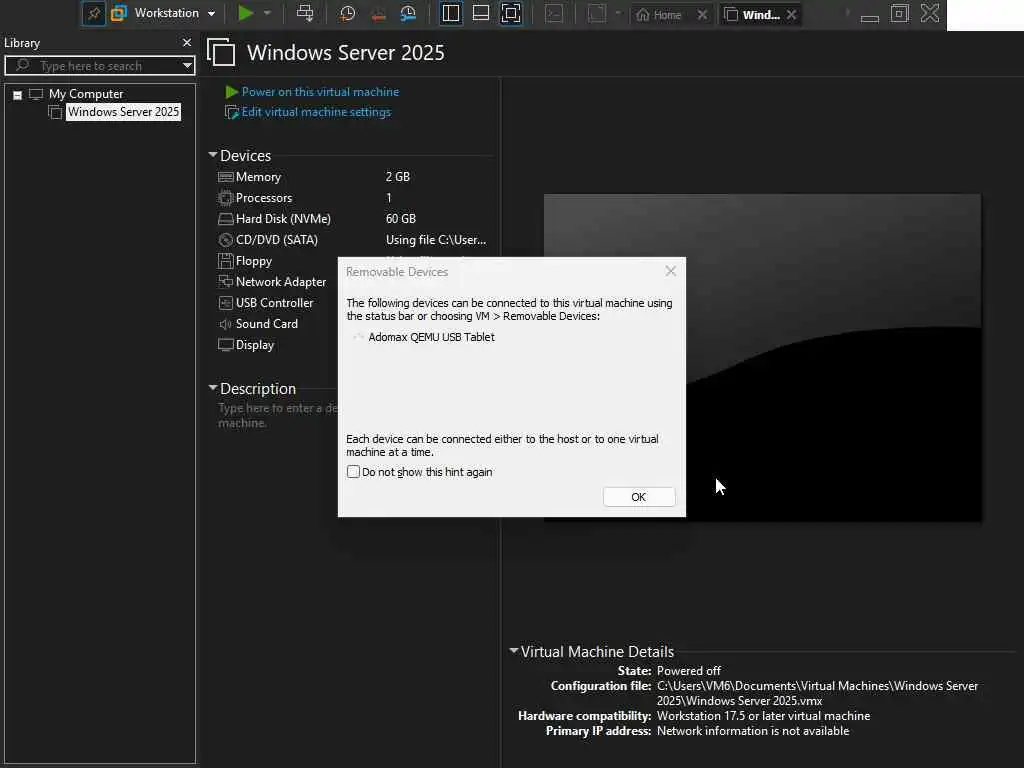The width and height of the screenshot is (1024, 768).
Task: Collapse the Virtual Machine Details section
Action: click(x=513, y=650)
